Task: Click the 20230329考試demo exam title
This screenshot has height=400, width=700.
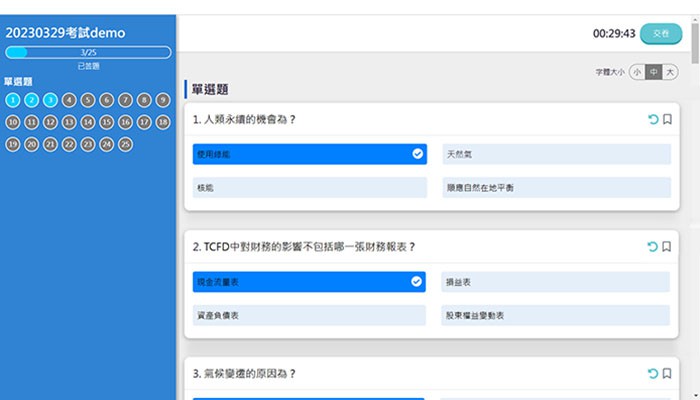Action: pyautogui.click(x=65, y=32)
